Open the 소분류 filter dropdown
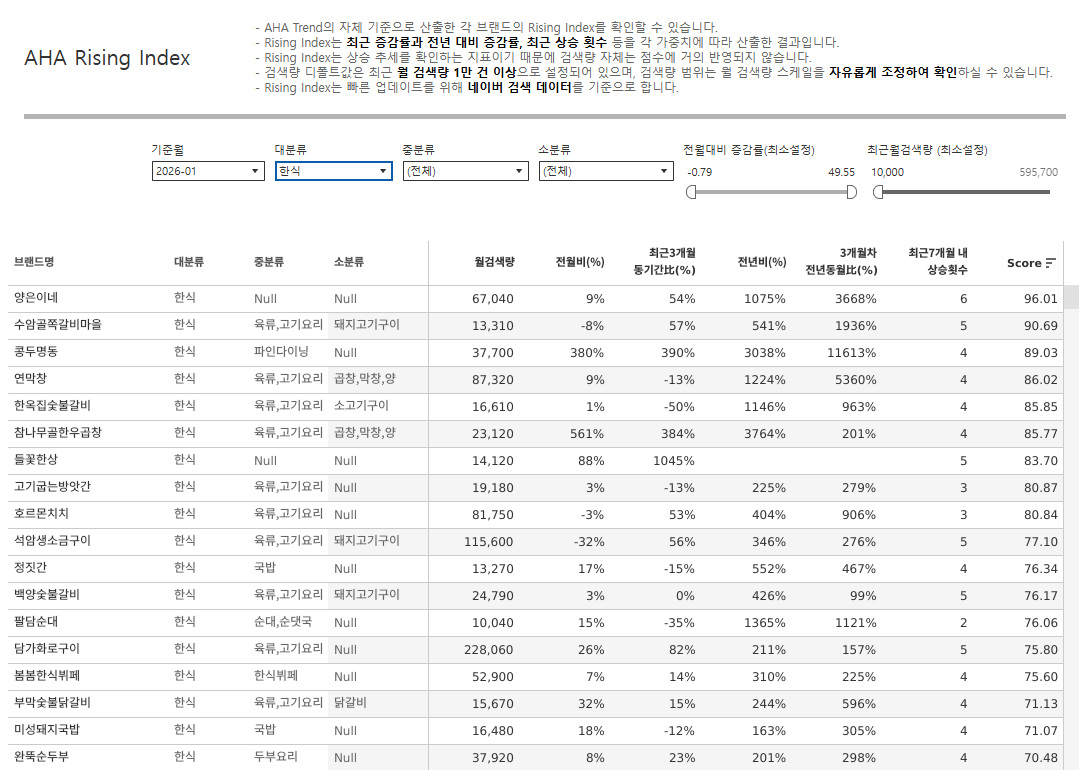The image size is (1086, 770). (605, 171)
